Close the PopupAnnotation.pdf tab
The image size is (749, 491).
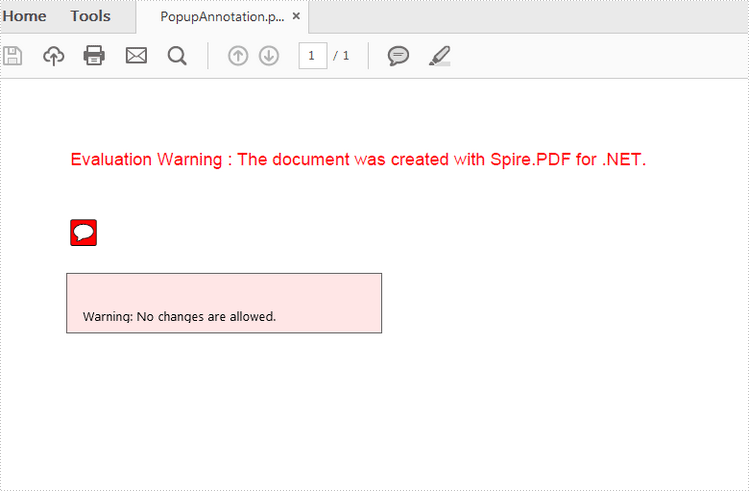pyautogui.click(x=296, y=16)
